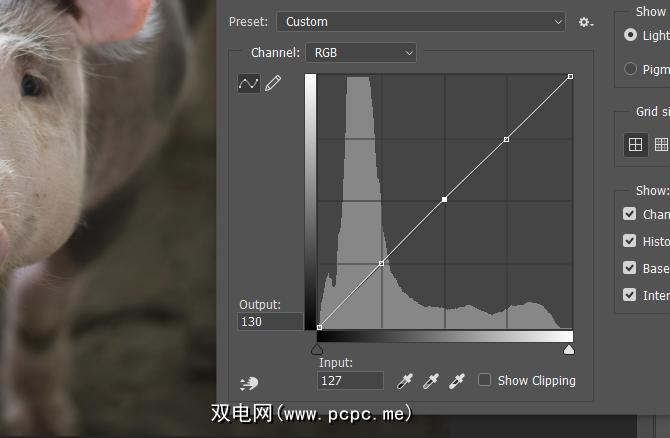Uncheck the Baseline checkbox
This screenshot has width=670, height=438.
[629, 268]
